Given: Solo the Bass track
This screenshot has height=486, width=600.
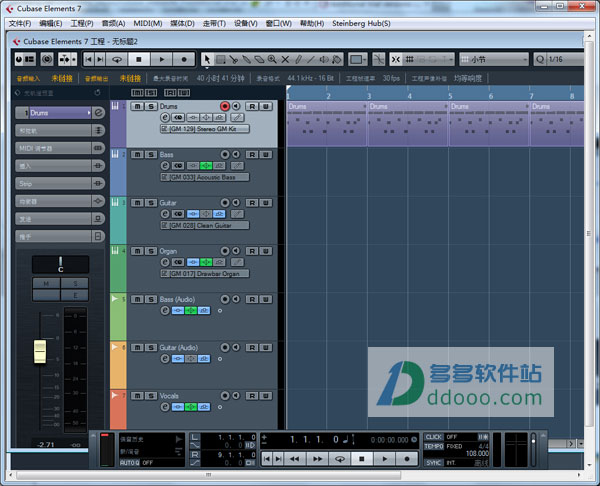Looking at the screenshot, I should 151,155.
